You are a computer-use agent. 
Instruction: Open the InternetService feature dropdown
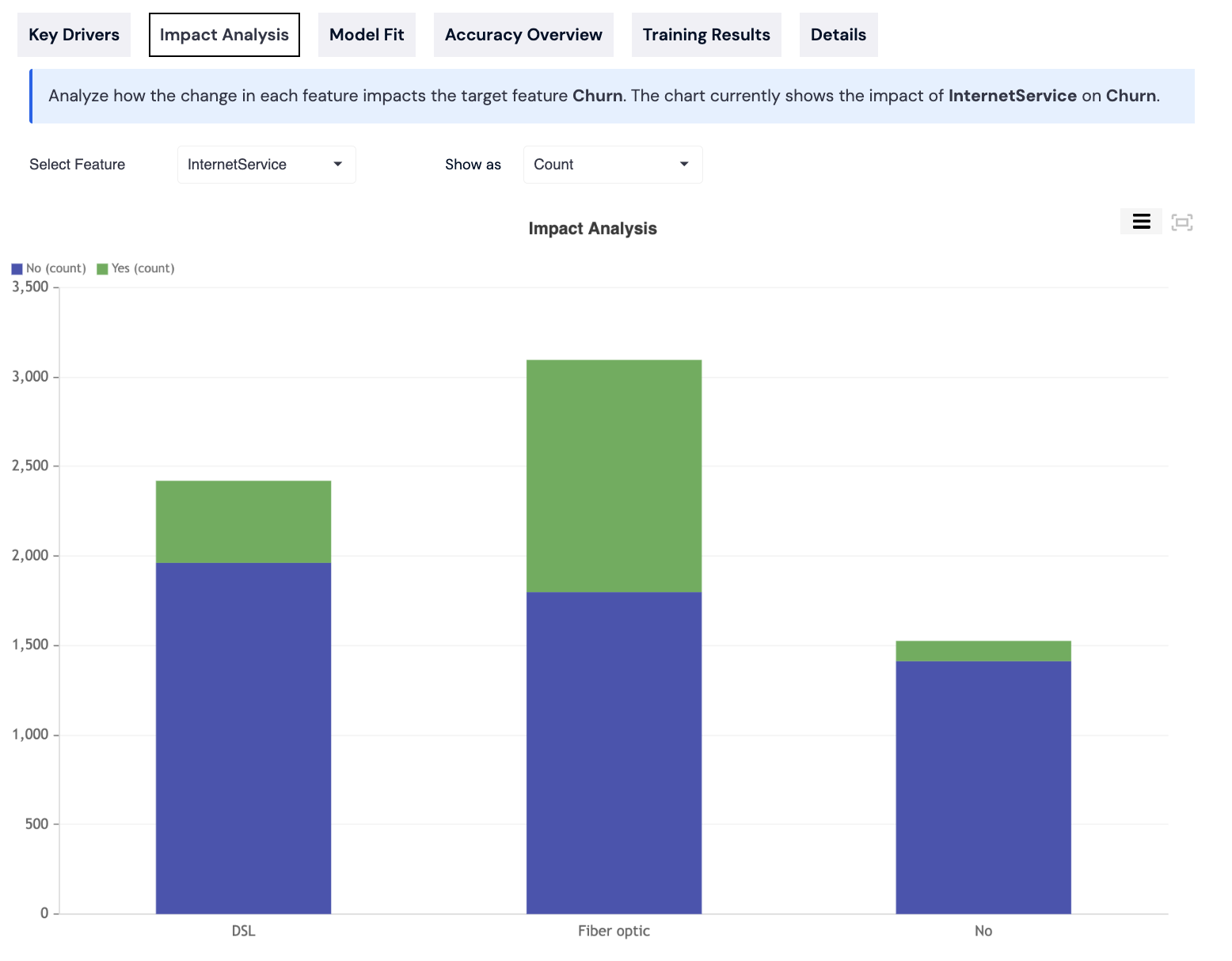[266, 165]
